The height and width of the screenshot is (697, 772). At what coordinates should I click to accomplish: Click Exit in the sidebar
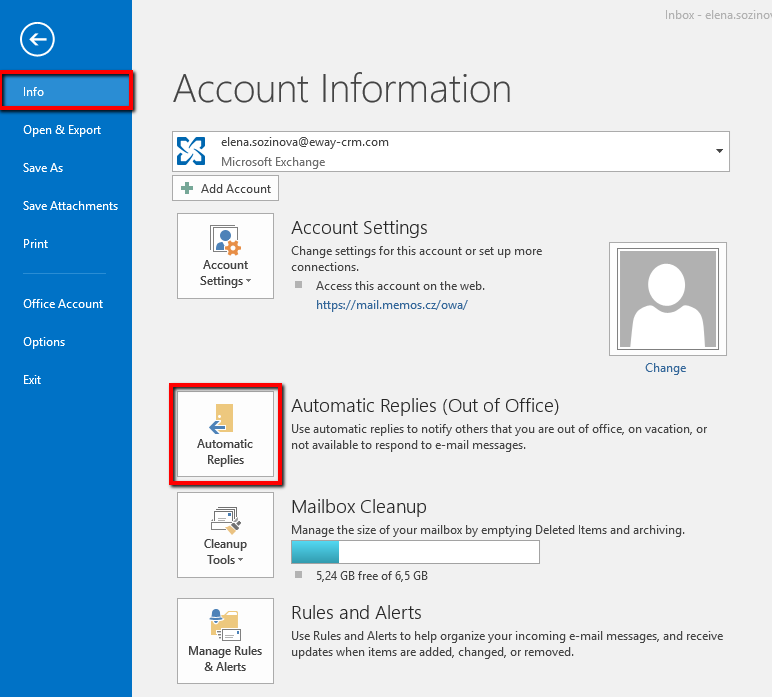(32, 380)
